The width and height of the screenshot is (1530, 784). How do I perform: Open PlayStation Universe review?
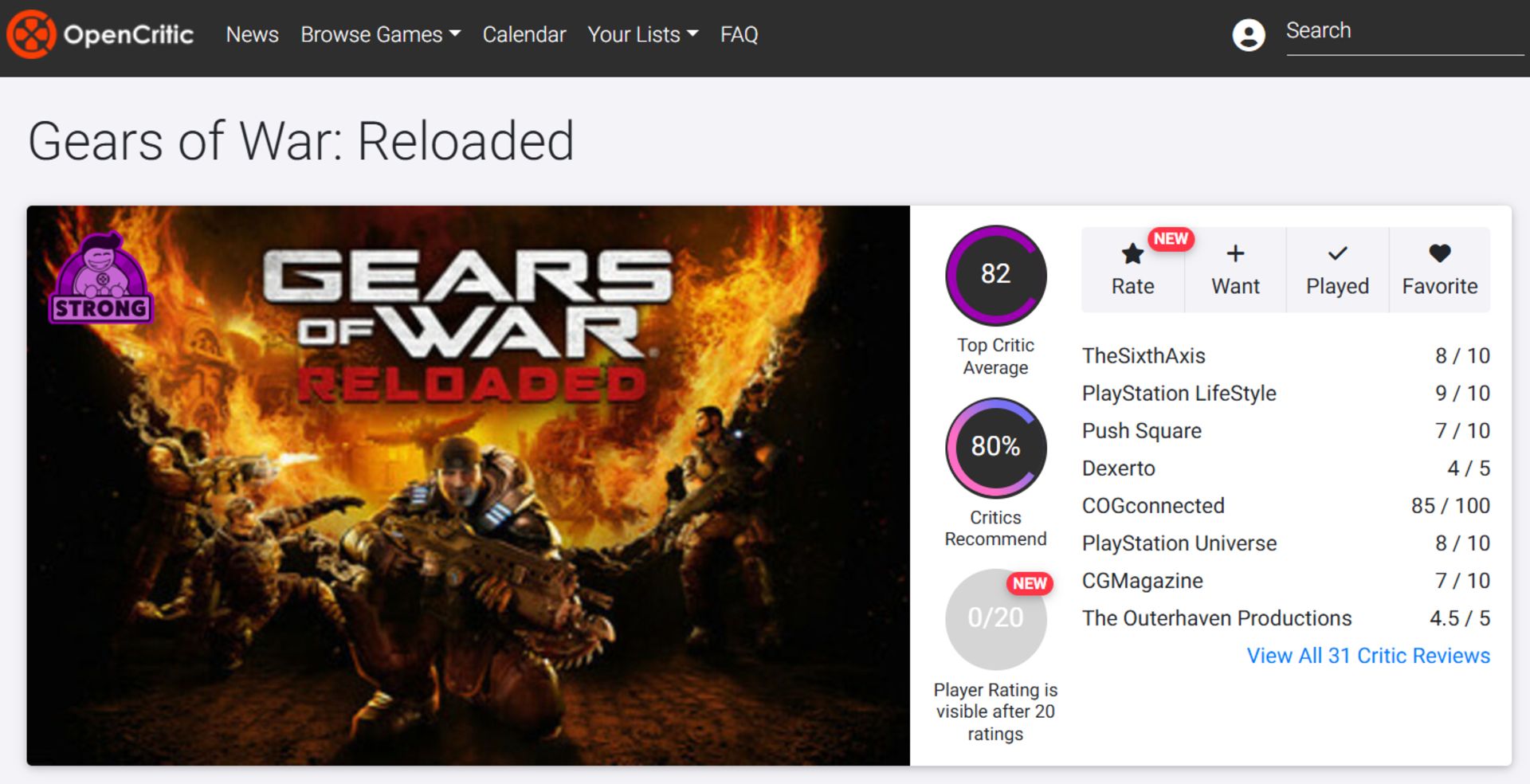[1179, 543]
